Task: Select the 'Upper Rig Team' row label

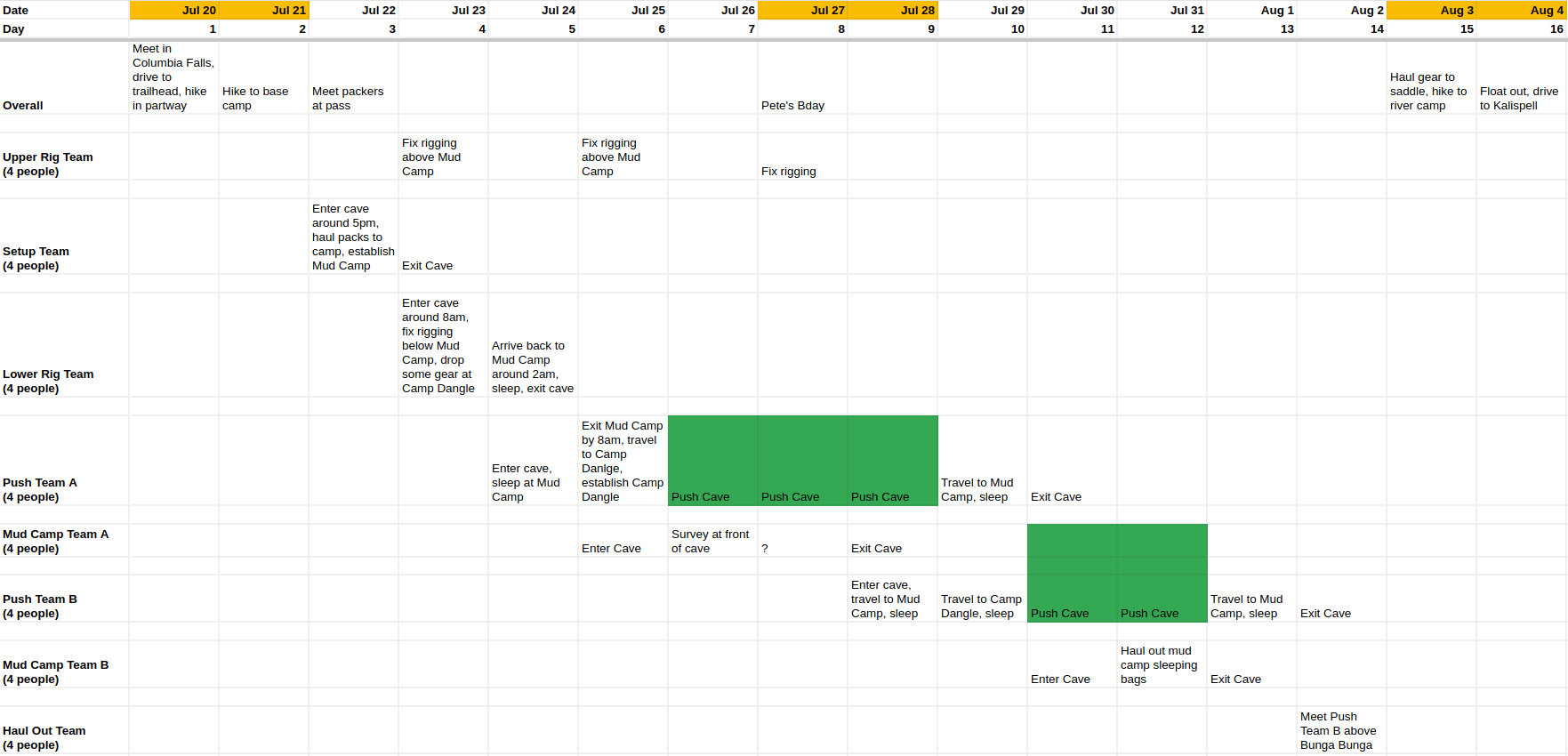Action: pos(64,157)
